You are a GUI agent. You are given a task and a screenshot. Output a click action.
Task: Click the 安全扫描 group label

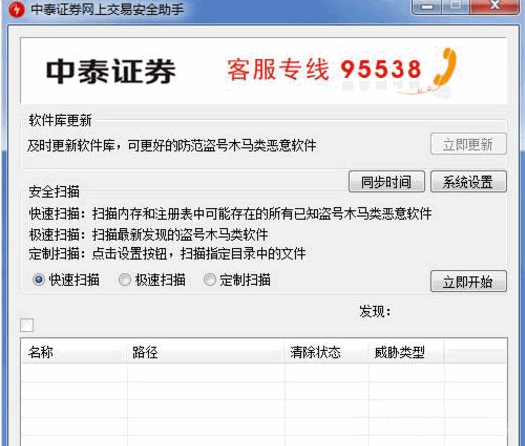tap(54, 192)
